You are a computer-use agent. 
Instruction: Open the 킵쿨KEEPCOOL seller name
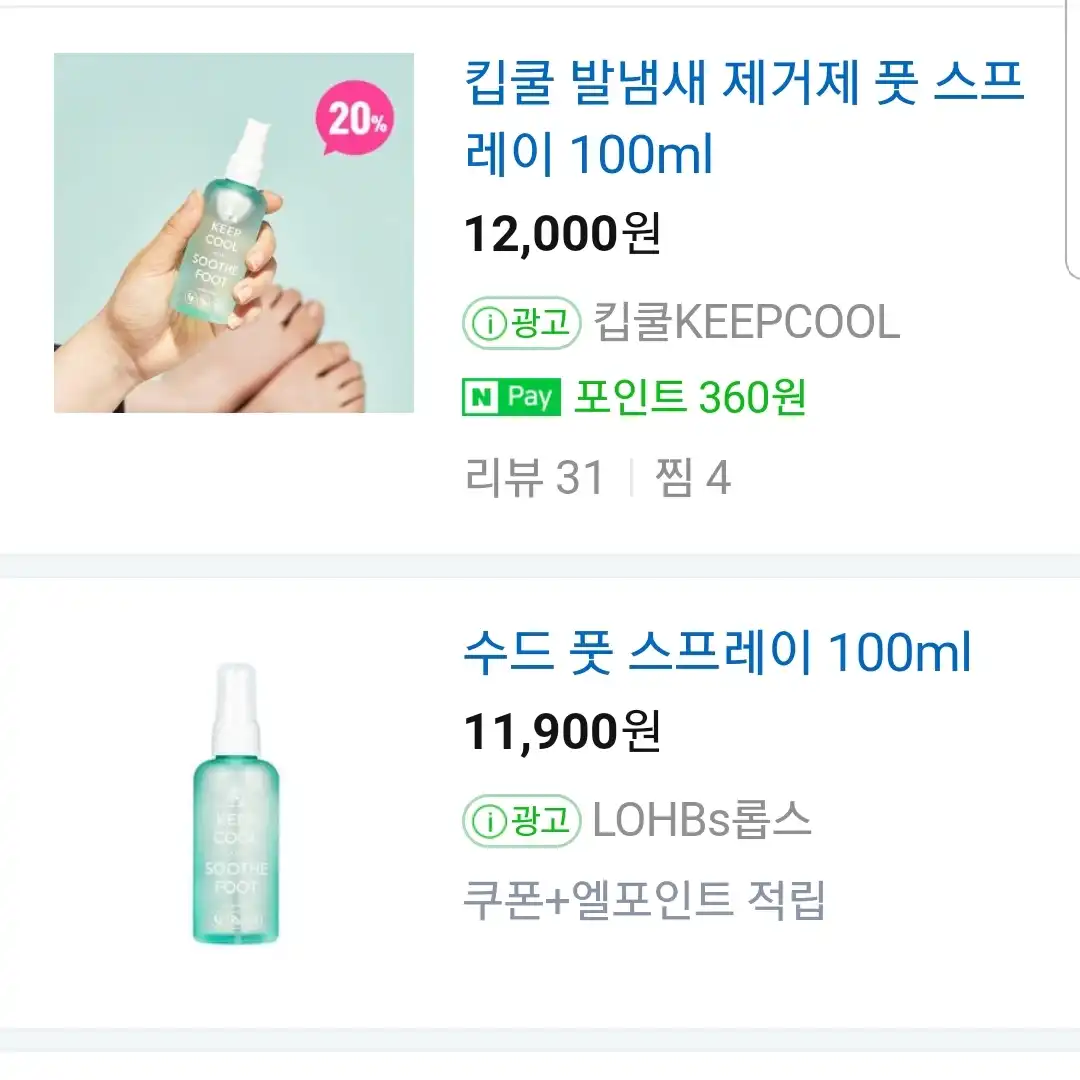[746, 322]
